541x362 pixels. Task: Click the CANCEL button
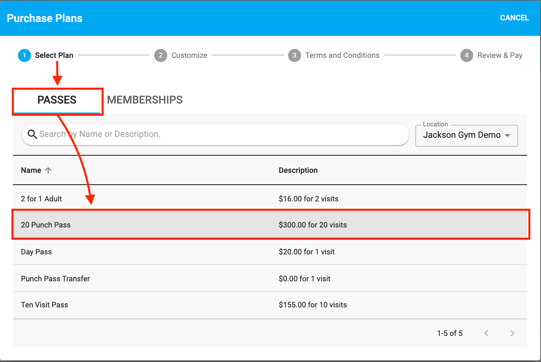point(514,18)
